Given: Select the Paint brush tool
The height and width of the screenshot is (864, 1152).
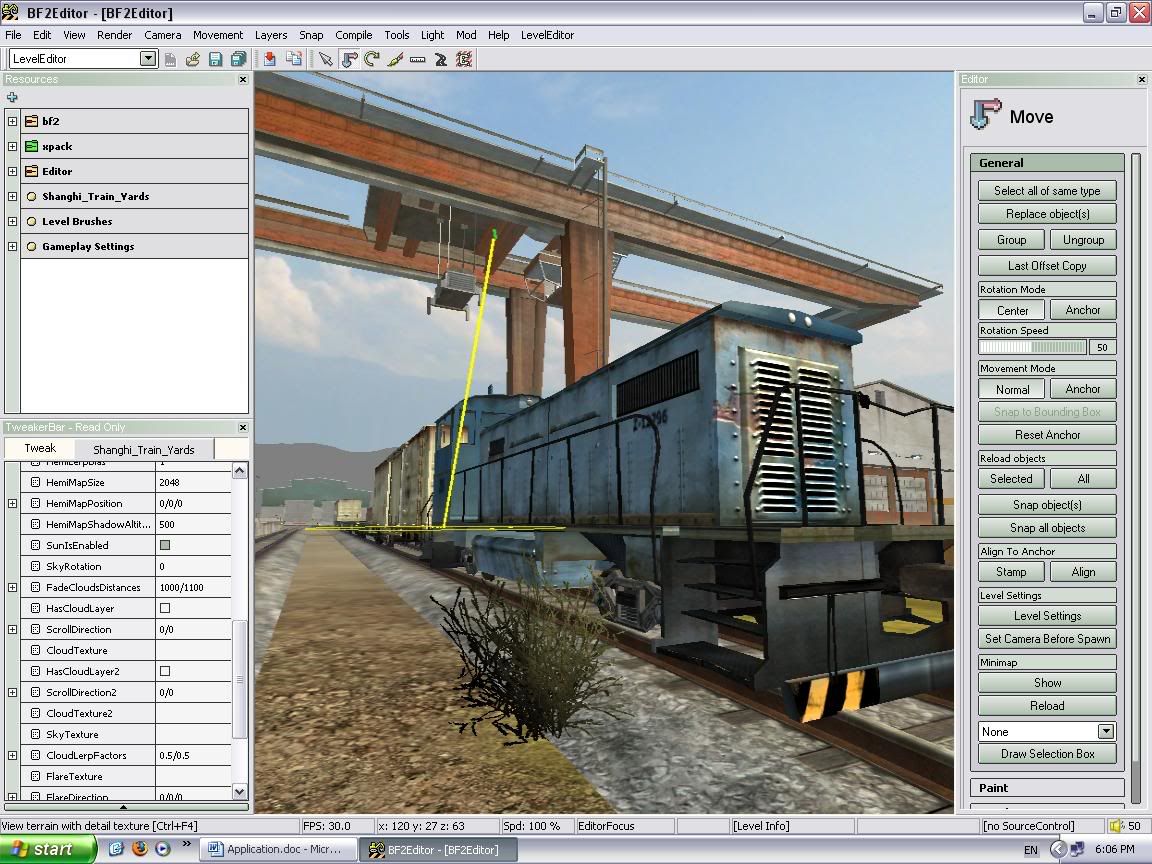Looking at the screenshot, I should tap(395, 60).
